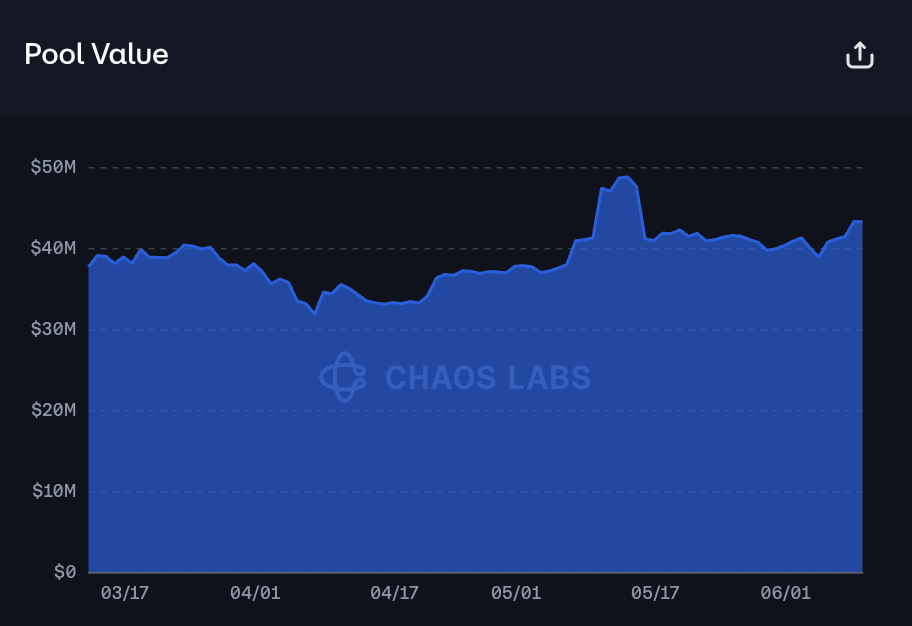The image size is (912, 626).
Task: Select the $30M y-axis label
Action: click(x=54, y=329)
